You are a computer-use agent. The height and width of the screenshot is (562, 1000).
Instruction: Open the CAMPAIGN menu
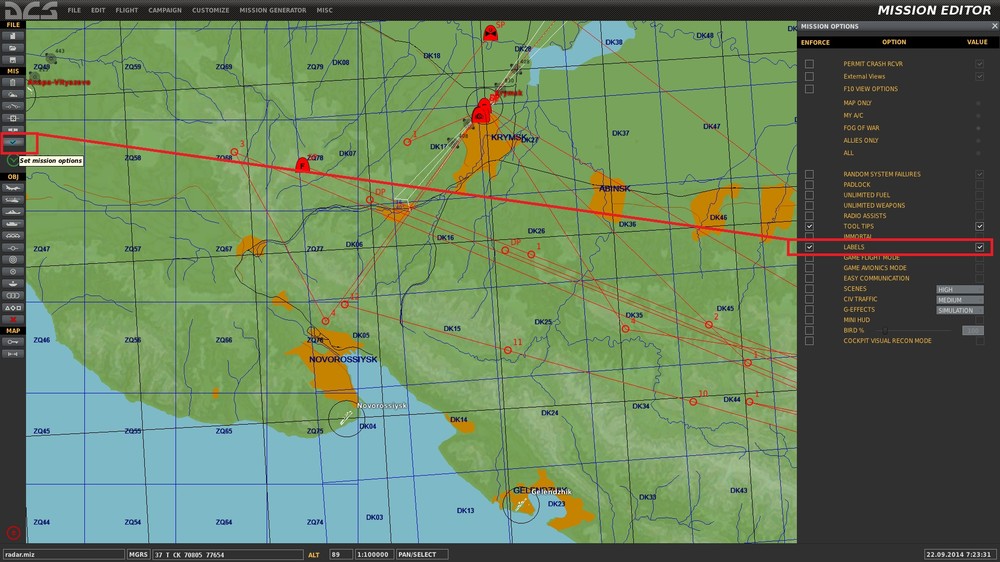(x=165, y=10)
